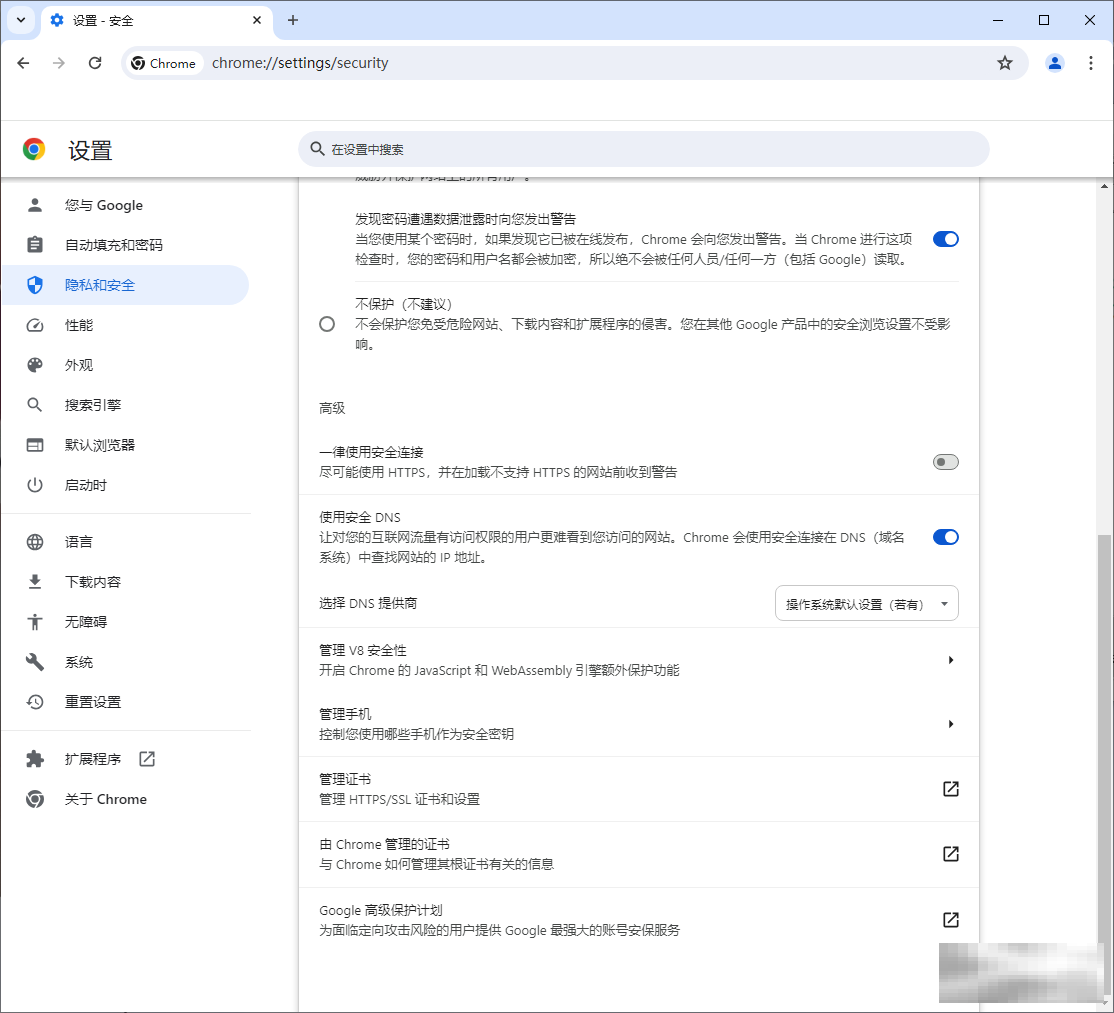Image resolution: width=1114 pixels, height=1013 pixels.
Task: Click the 无障碍 accessibility icon
Action: click(x=35, y=622)
